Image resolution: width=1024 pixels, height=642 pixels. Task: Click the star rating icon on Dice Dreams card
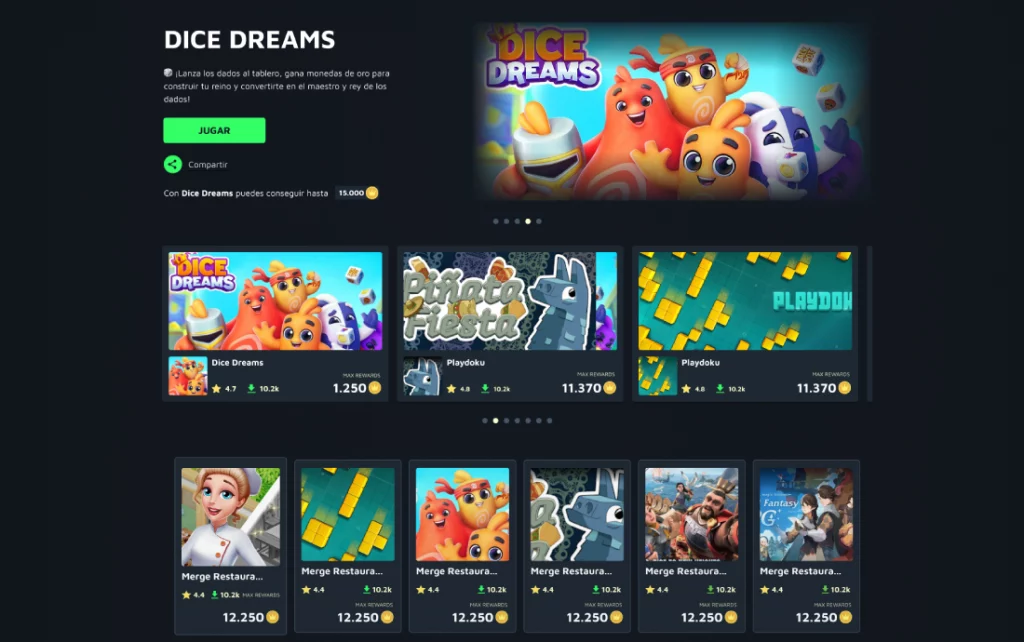[x=217, y=389]
